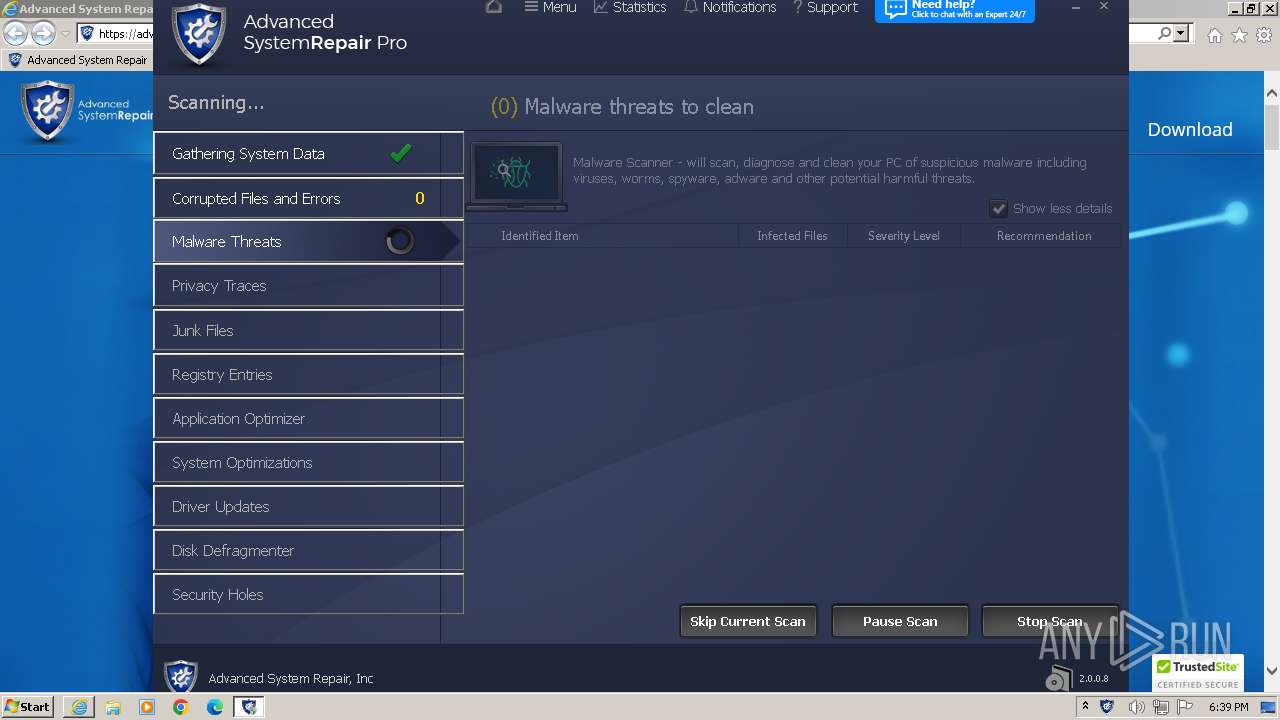
Task: Select Gathering System Data scan step
Action: click(x=308, y=154)
